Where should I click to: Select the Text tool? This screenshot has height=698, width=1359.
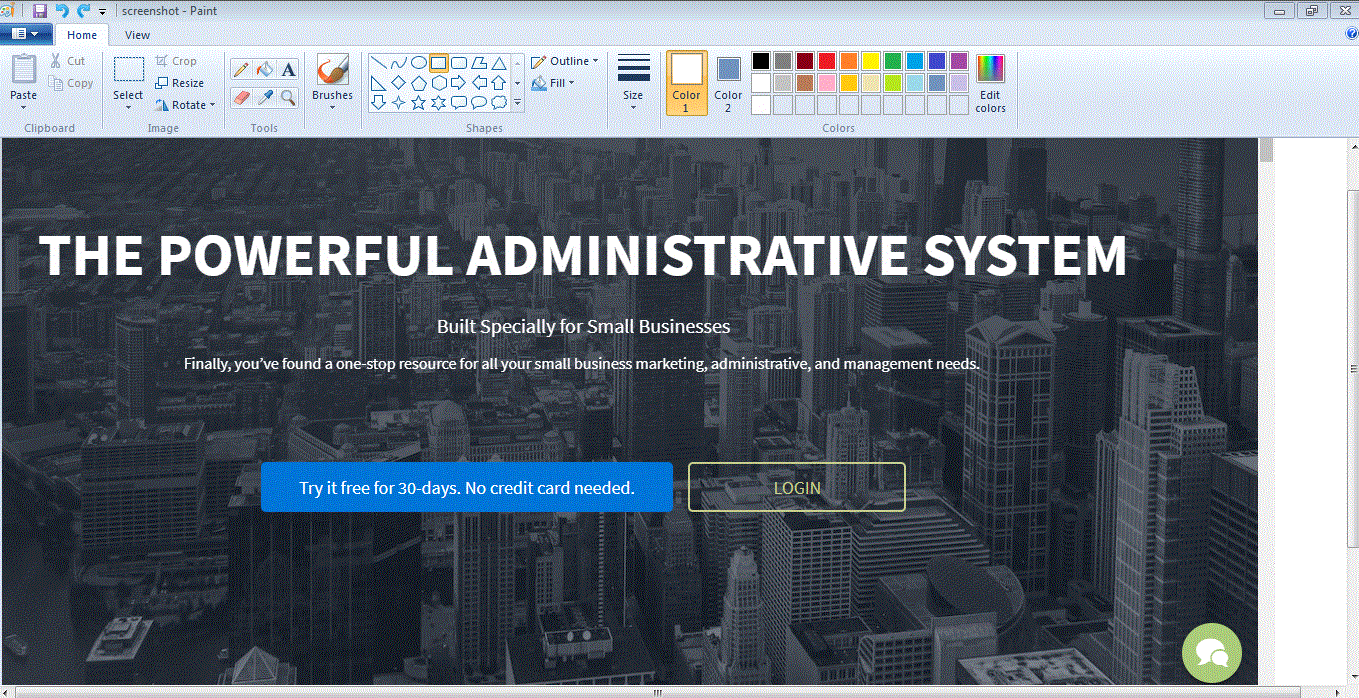click(288, 69)
